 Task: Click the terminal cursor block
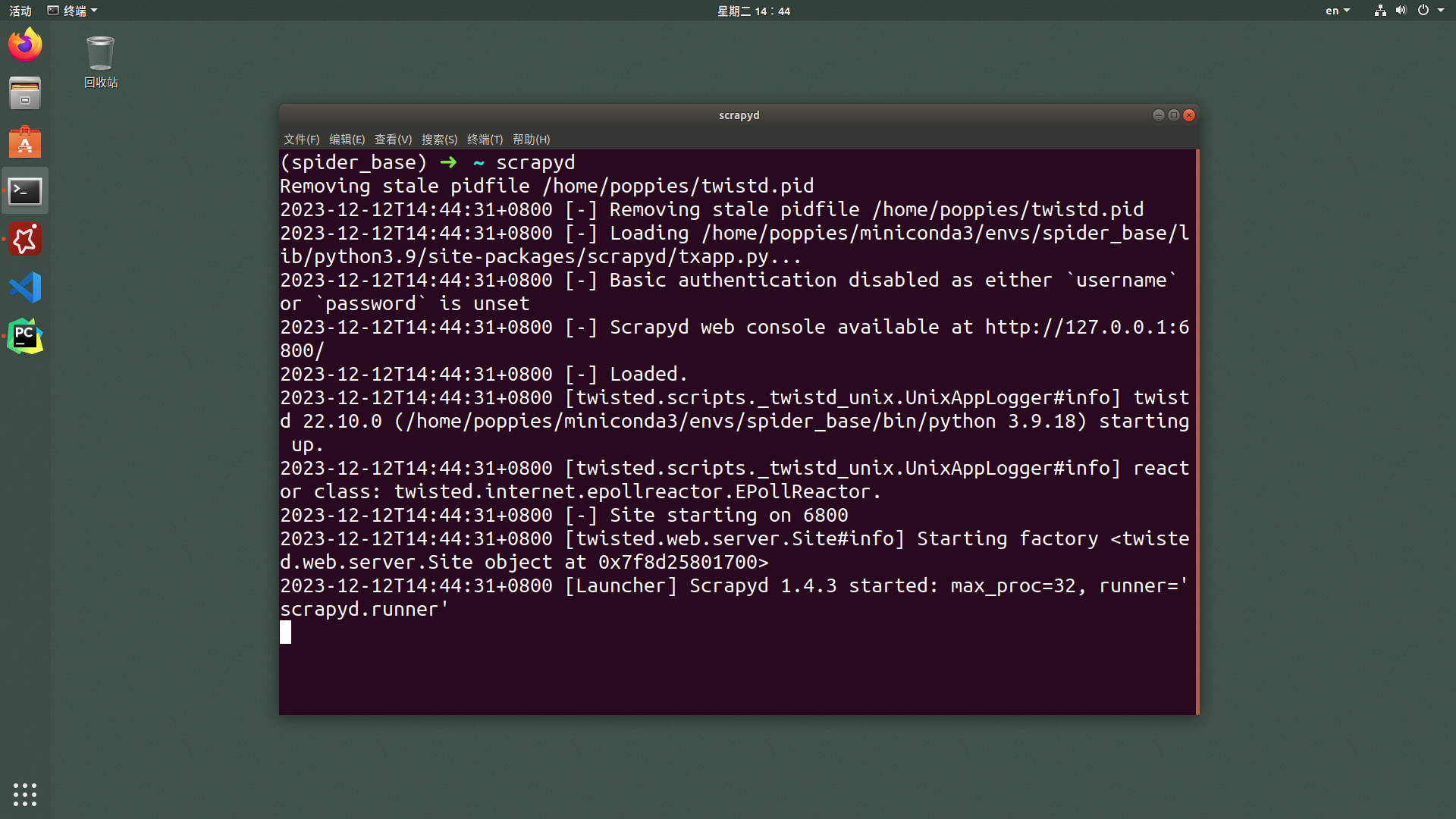[285, 632]
